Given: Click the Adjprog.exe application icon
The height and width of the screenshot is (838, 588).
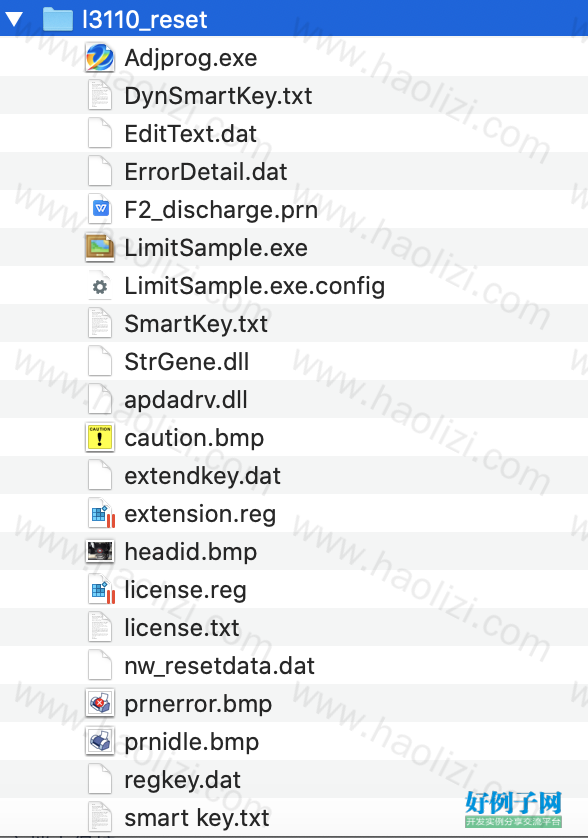Looking at the screenshot, I should click(100, 58).
